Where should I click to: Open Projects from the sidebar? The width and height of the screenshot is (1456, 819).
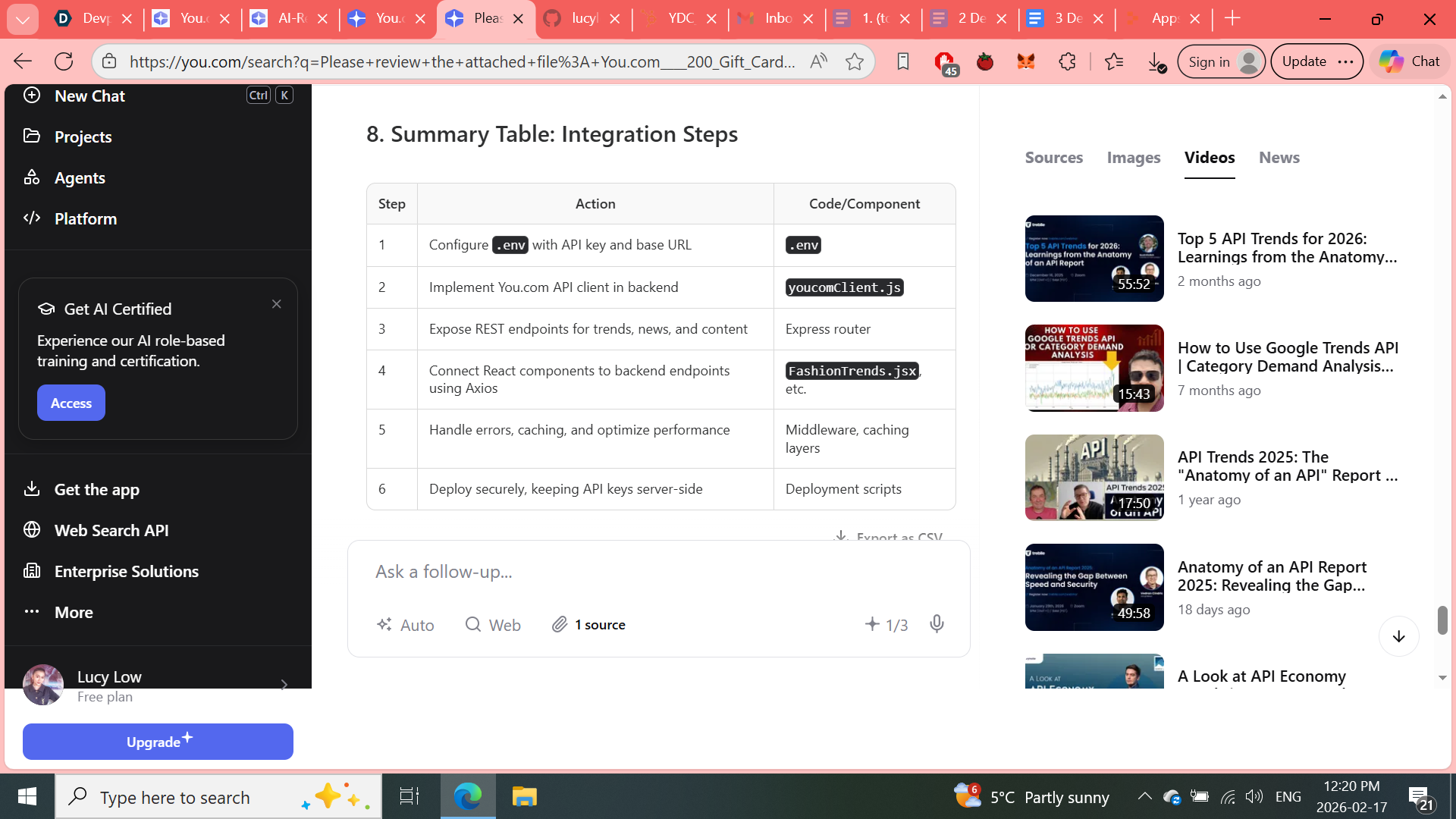(83, 136)
